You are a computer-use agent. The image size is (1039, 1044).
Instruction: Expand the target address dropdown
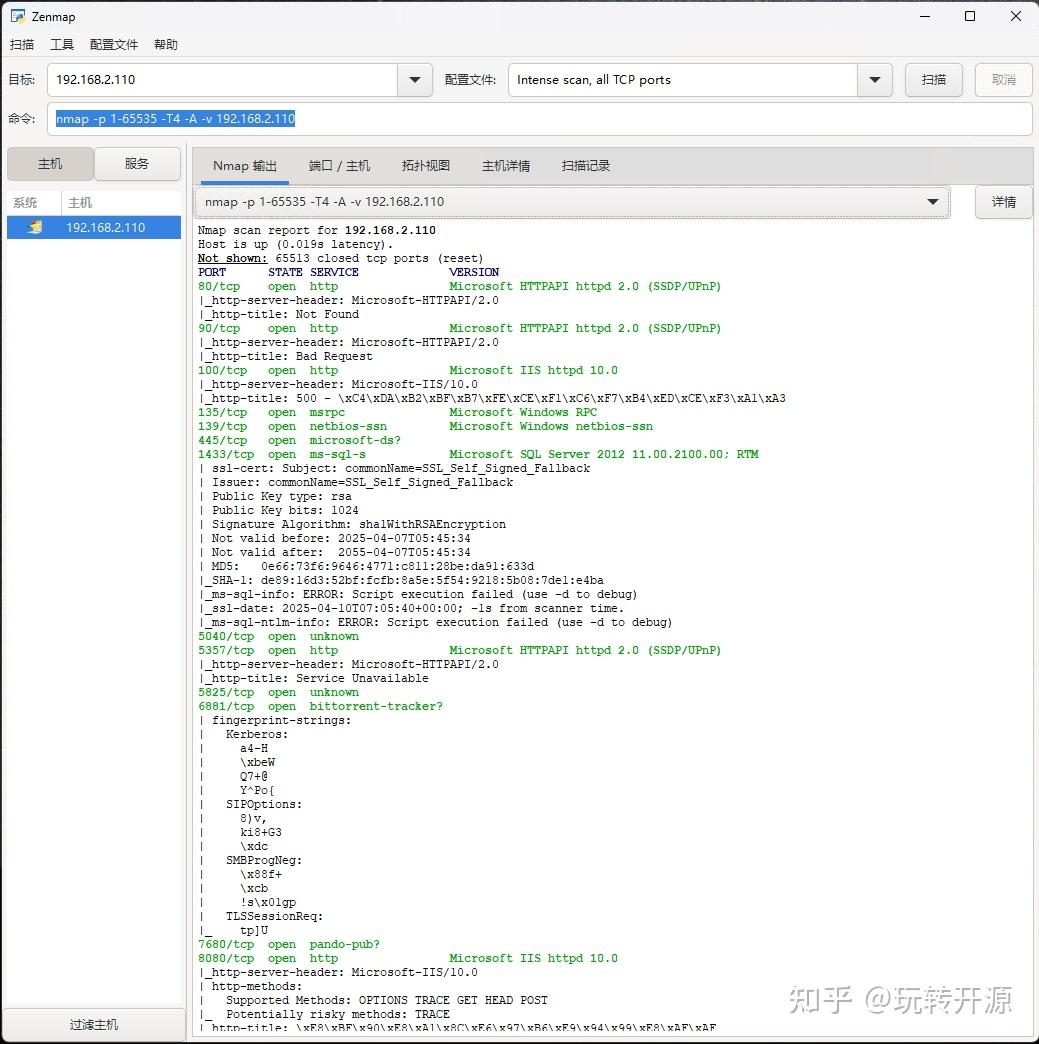(x=413, y=80)
